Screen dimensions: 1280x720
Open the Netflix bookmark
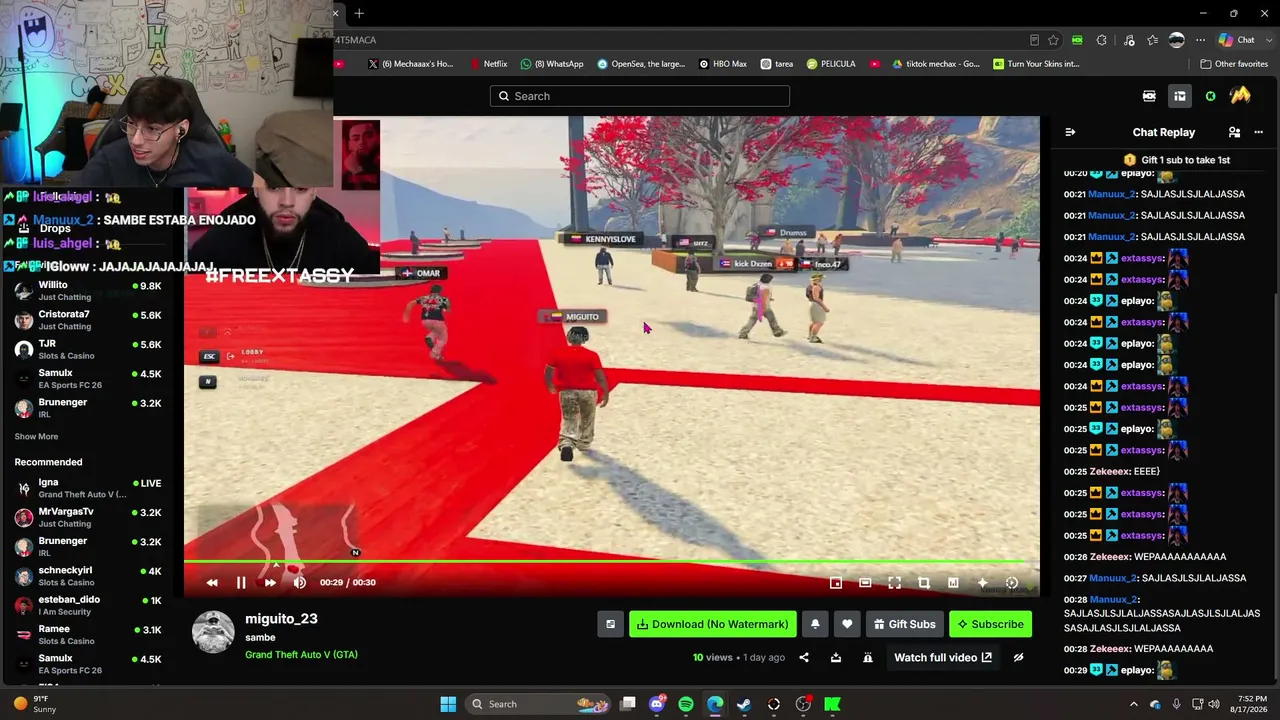(x=489, y=64)
